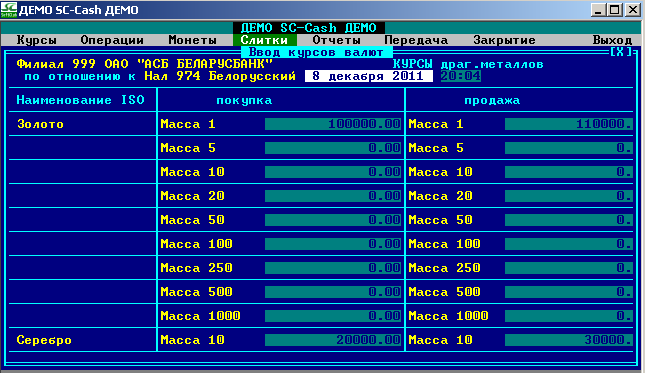Click the green ДЕМО SC-Cash ДЕМО banner
Screen dimensions: 645x373
coord(309,28)
